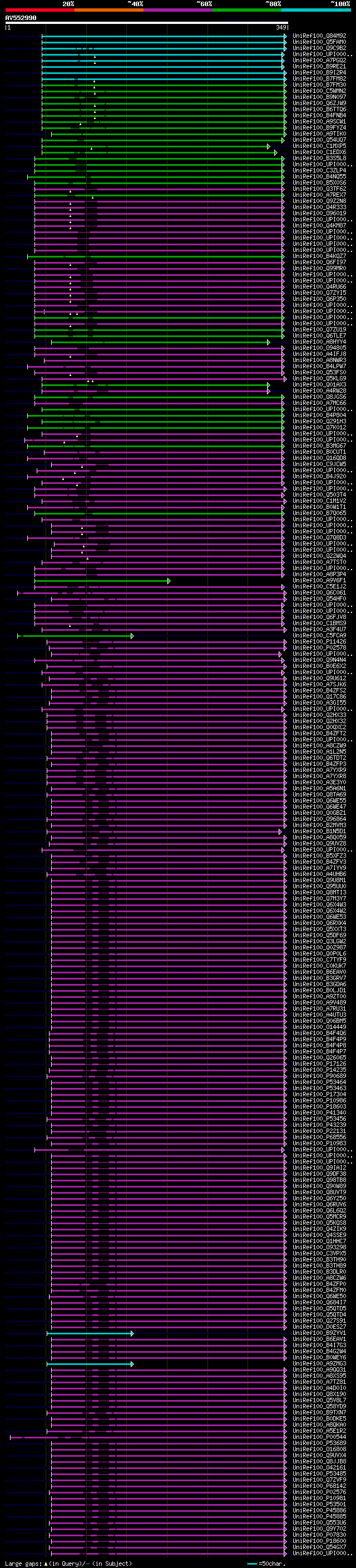Screen dimensions: 356x1568
Task: Select the UniRef100_O42161 label
Action: [319, 1467]
